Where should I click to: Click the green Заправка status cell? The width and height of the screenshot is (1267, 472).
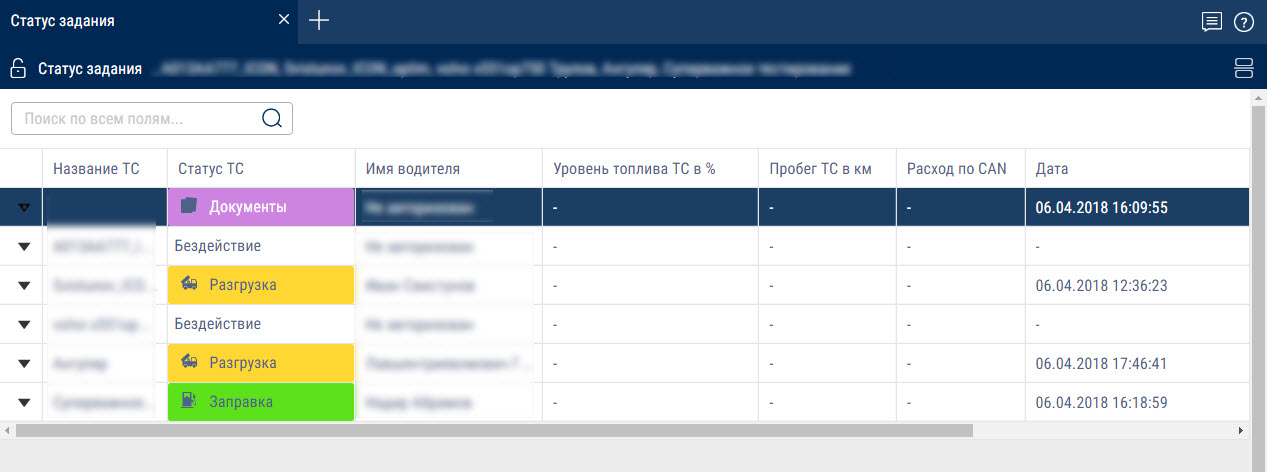click(x=261, y=402)
